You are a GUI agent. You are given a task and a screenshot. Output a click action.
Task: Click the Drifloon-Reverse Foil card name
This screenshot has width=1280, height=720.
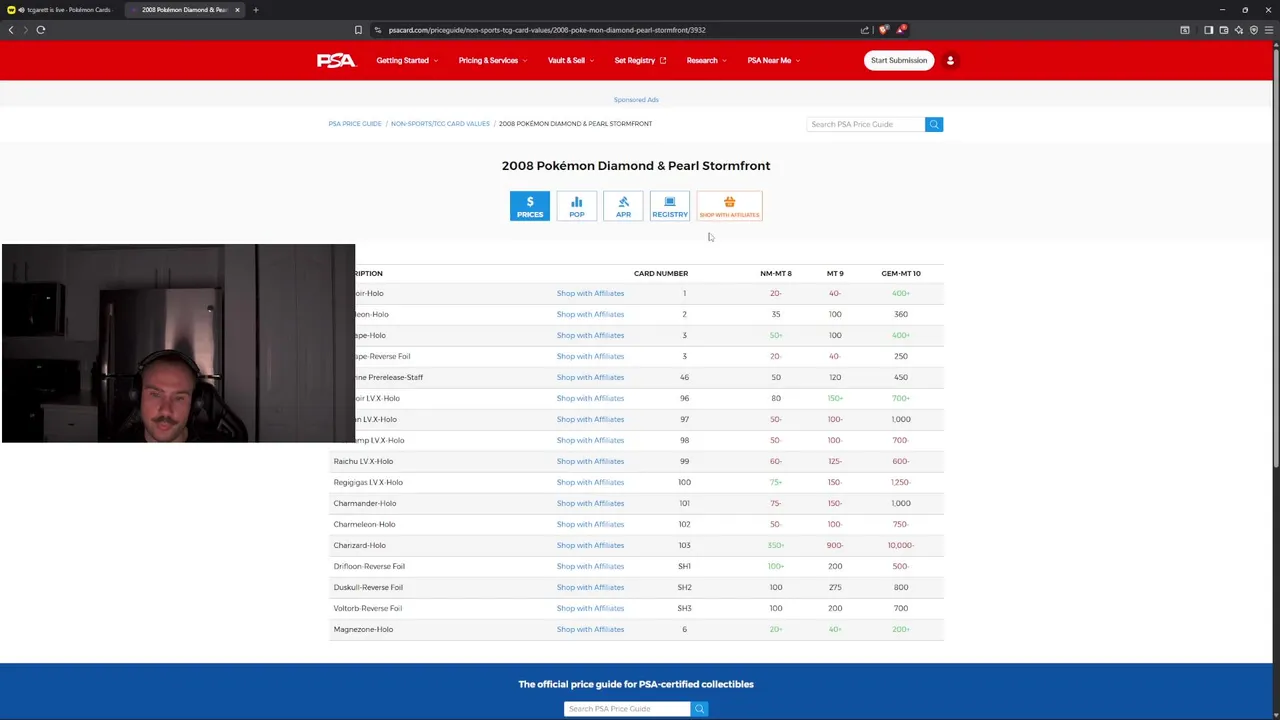click(369, 566)
